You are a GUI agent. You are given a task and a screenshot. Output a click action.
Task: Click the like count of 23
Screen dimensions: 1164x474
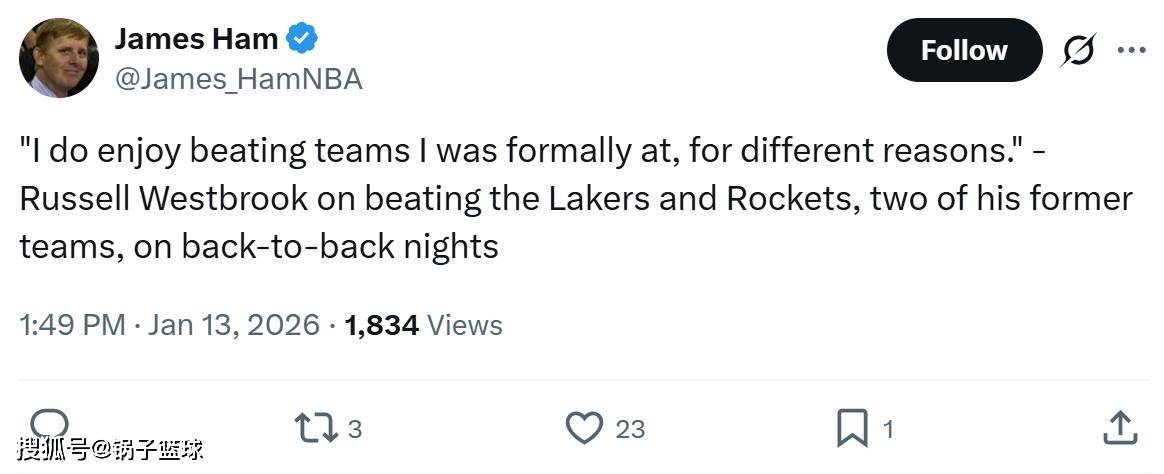(630, 430)
